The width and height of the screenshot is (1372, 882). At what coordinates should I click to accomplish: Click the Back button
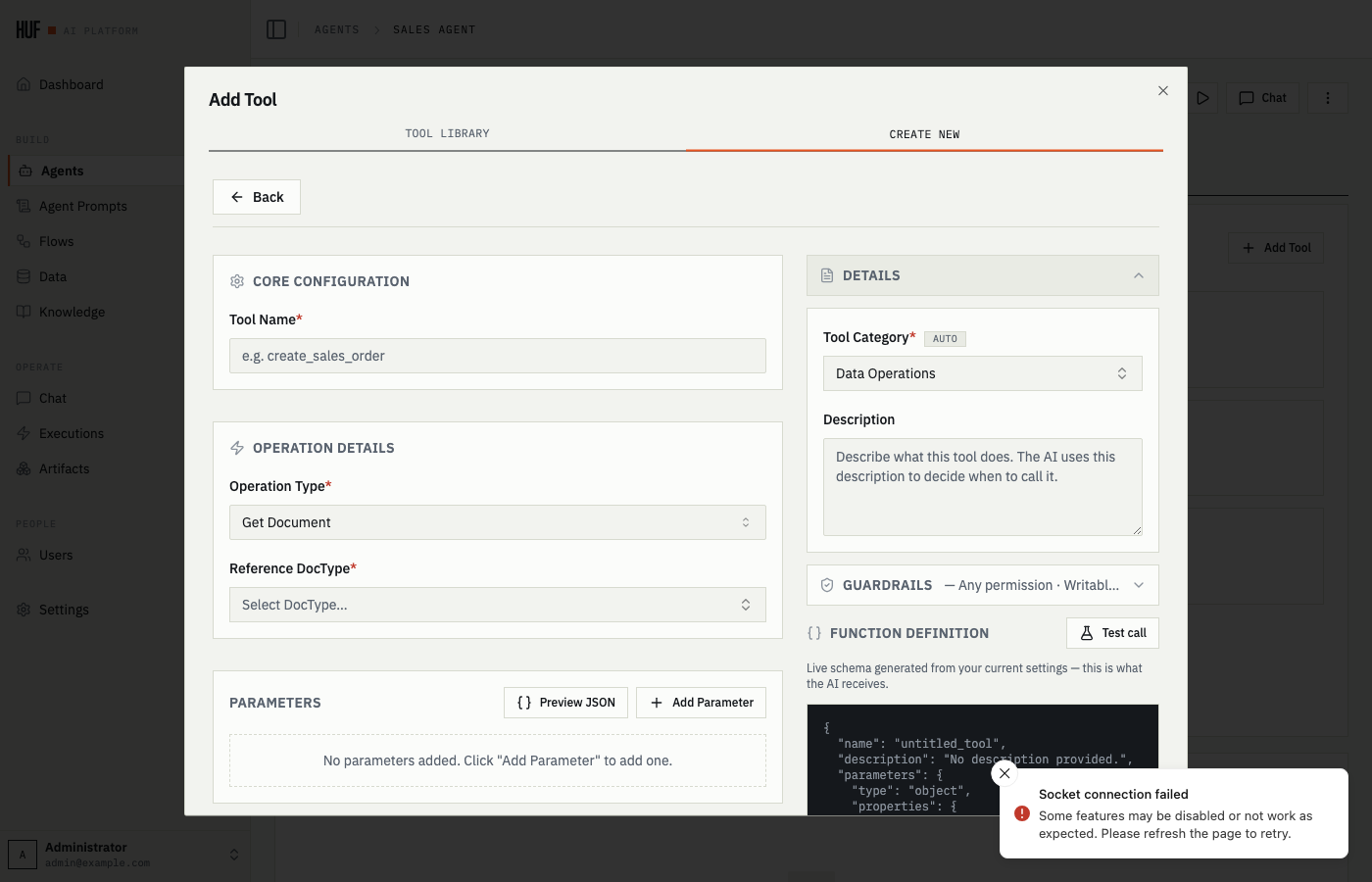click(257, 197)
